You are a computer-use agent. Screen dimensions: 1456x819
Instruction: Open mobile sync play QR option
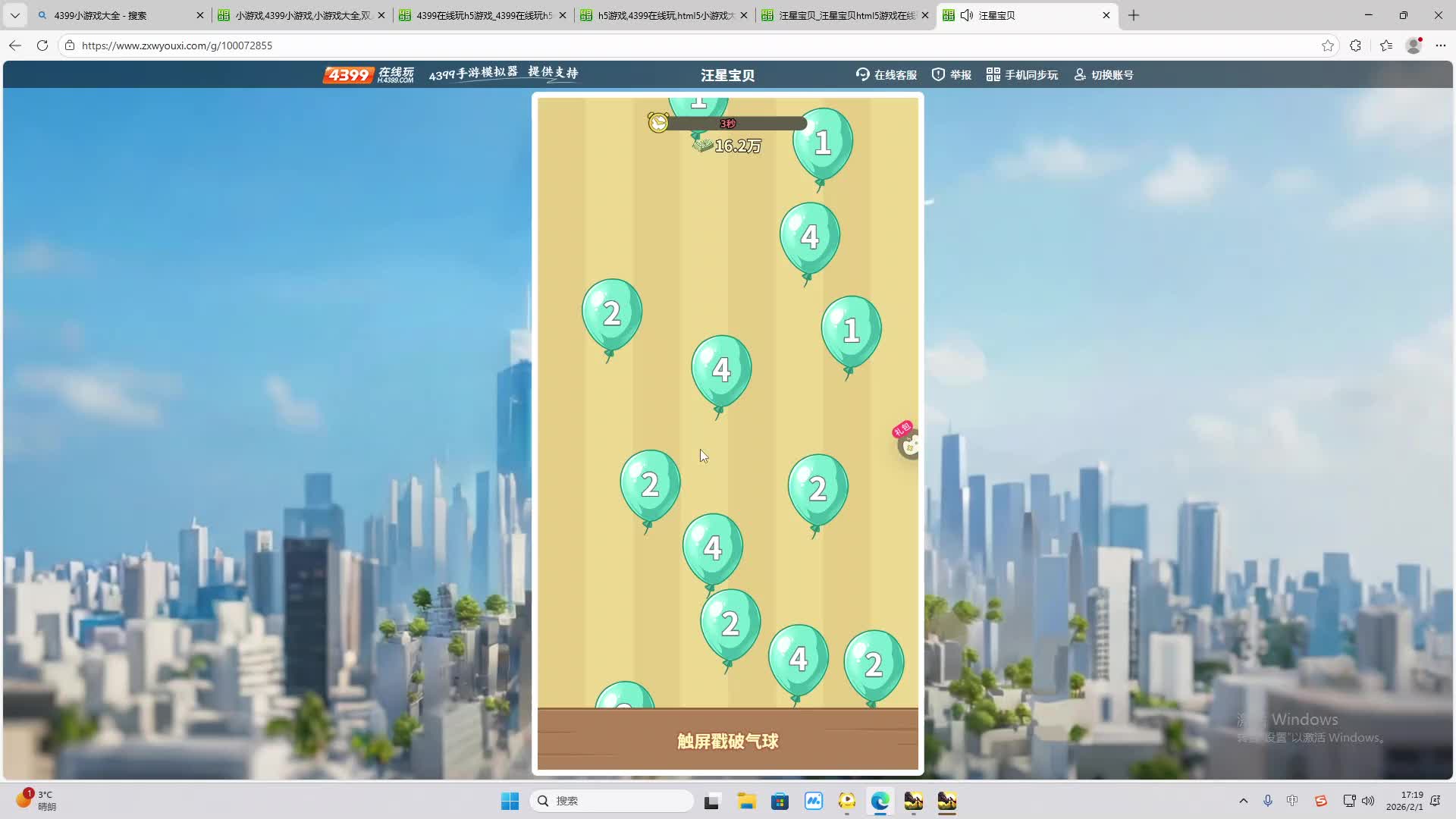[1021, 74]
